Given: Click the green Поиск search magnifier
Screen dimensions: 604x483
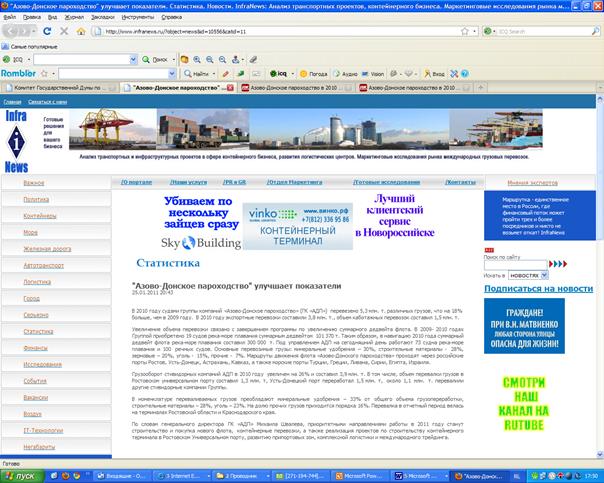Looking at the screenshot, I should click(x=146, y=59).
